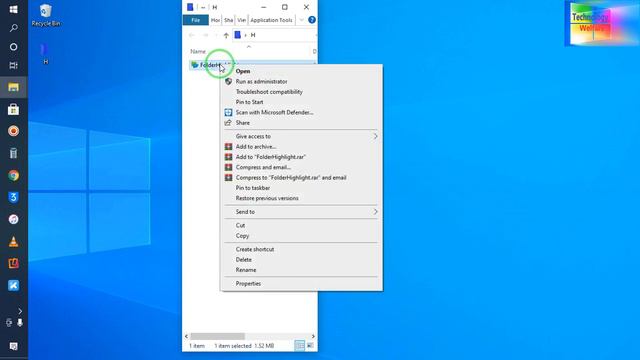This screenshot has width=640, height=360.
Task: Choose Rename in the context menu
Action: tap(246, 270)
